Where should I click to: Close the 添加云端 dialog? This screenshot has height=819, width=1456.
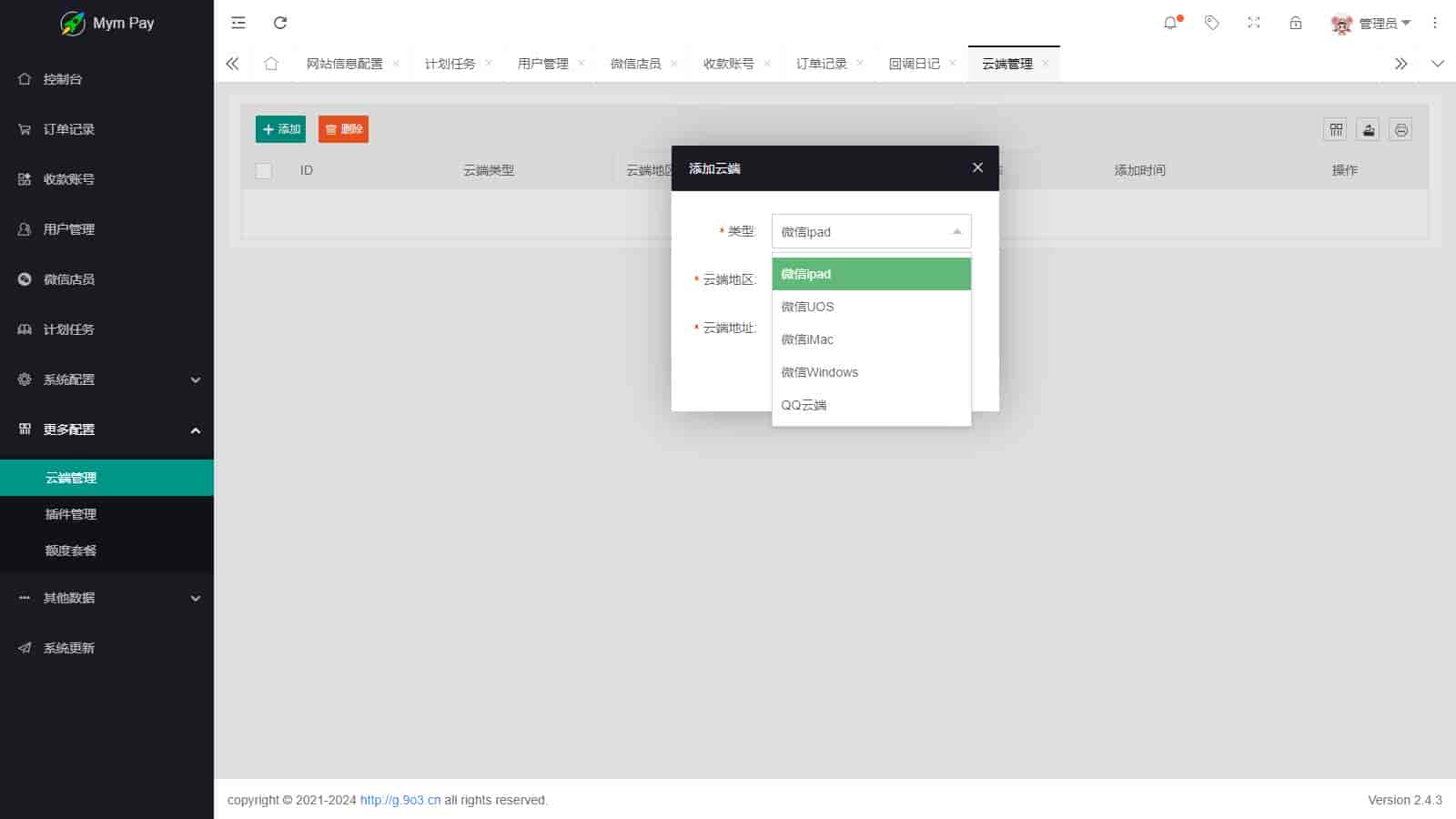click(977, 167)
